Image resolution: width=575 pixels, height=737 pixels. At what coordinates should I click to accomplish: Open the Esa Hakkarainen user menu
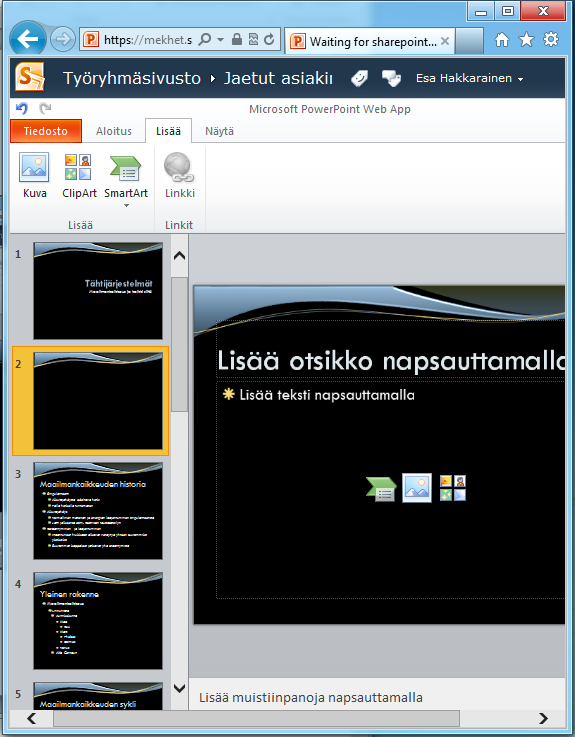coord(469,78)
